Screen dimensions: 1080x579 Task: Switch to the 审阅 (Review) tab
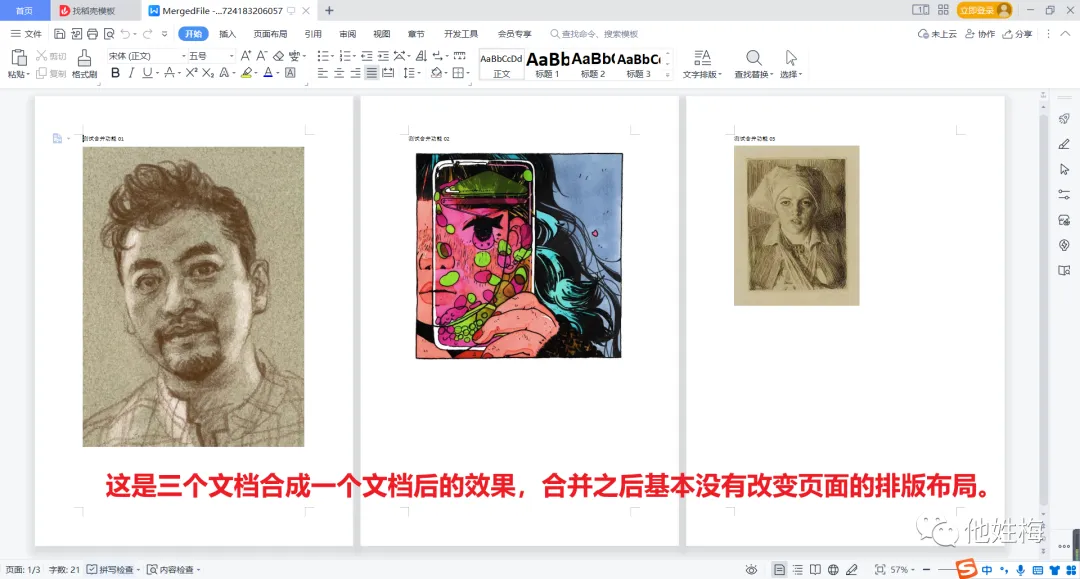click(348, 34)
